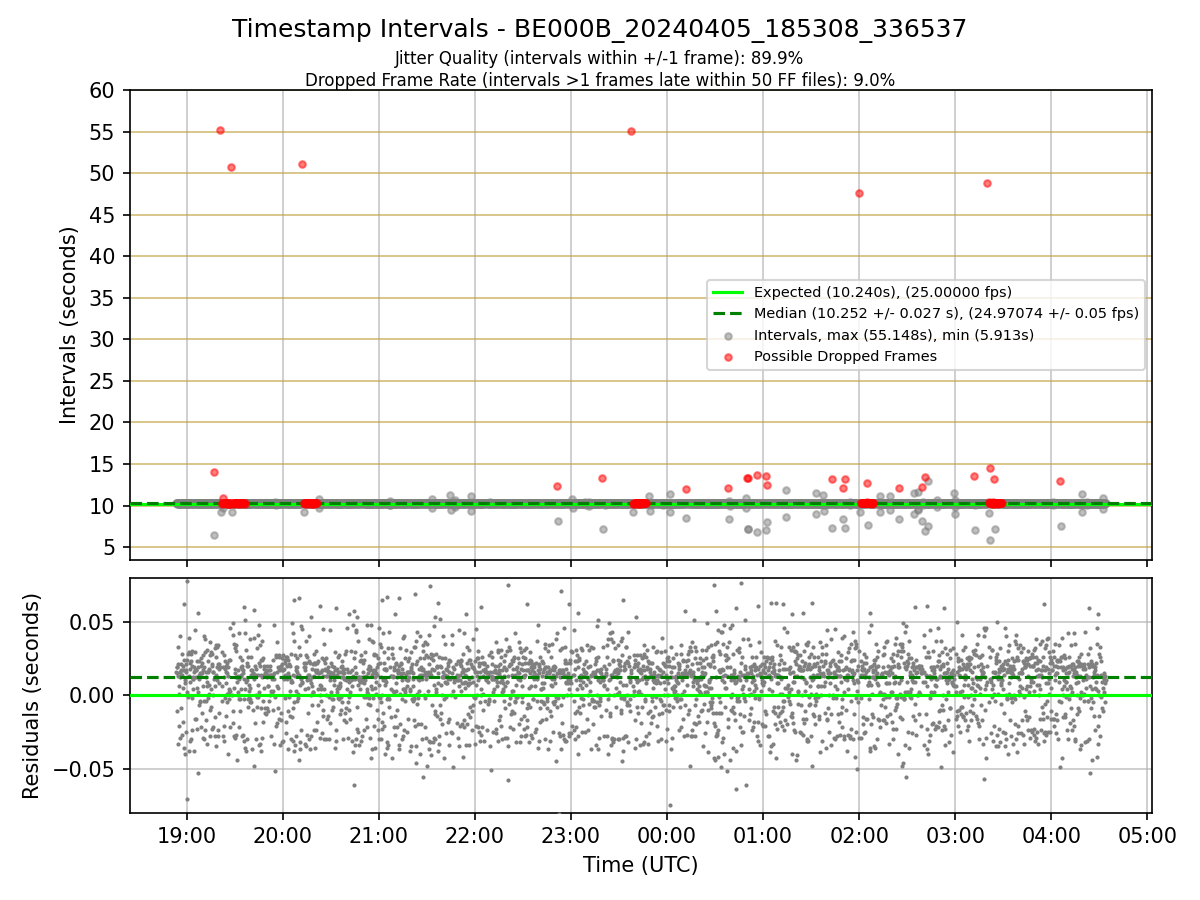1200x900 pixels.
Task: Click the red dropped-frame point near 55 s at 23:40
Action: (x=631, y=131)
